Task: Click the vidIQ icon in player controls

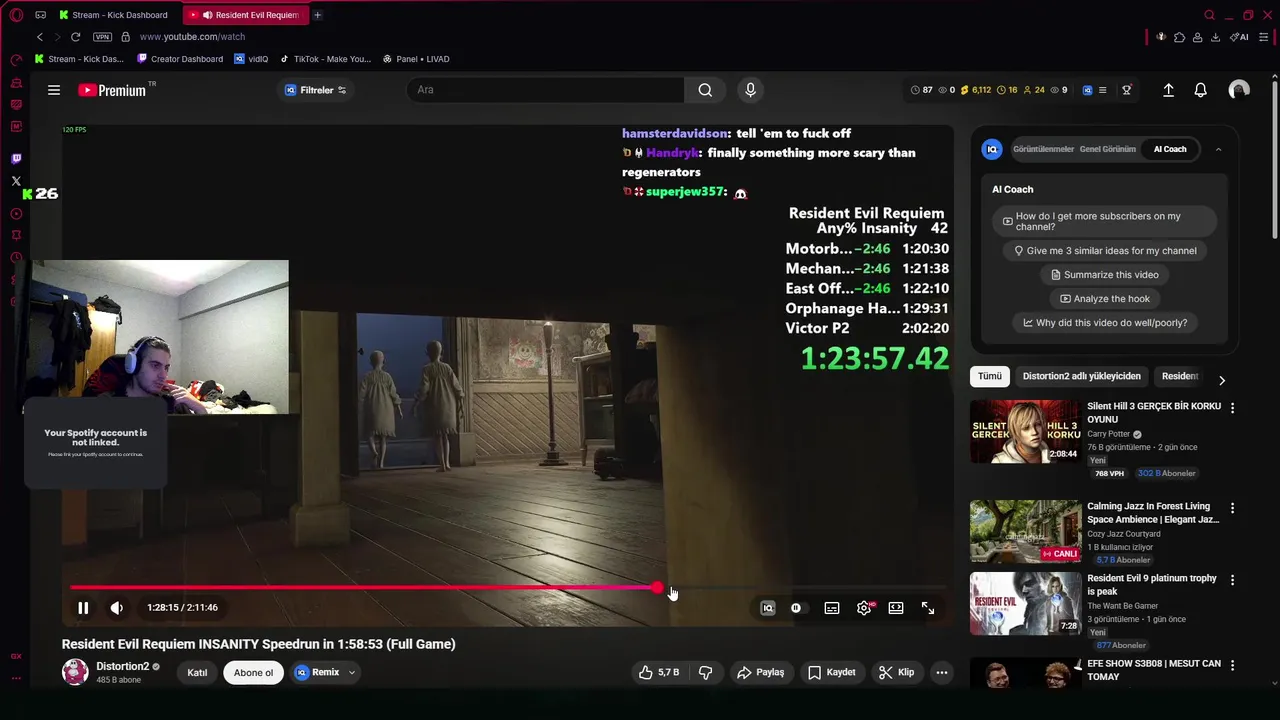Action: coord(768,607)
